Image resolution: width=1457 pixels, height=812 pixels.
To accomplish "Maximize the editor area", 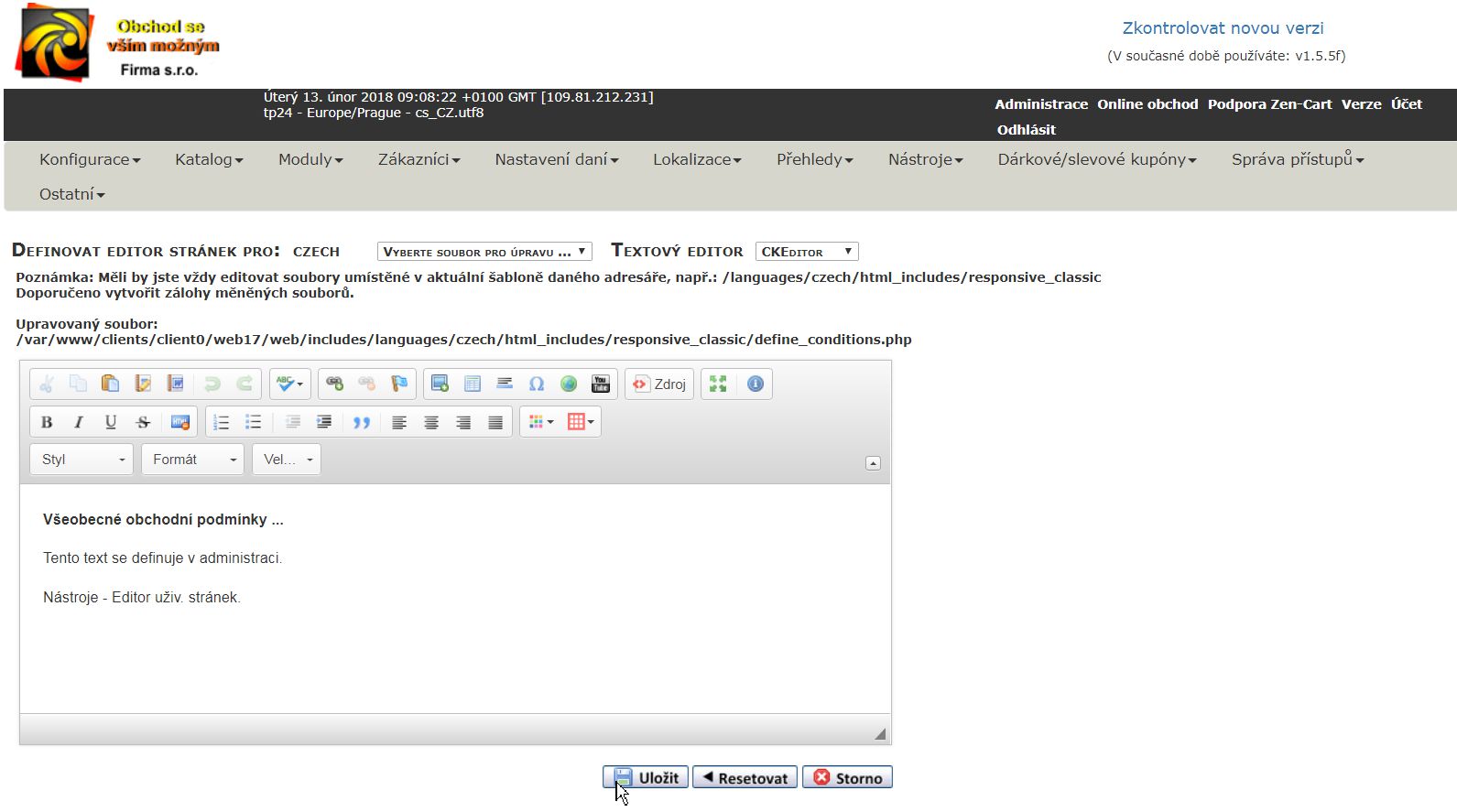I will [x=718, y=384].
